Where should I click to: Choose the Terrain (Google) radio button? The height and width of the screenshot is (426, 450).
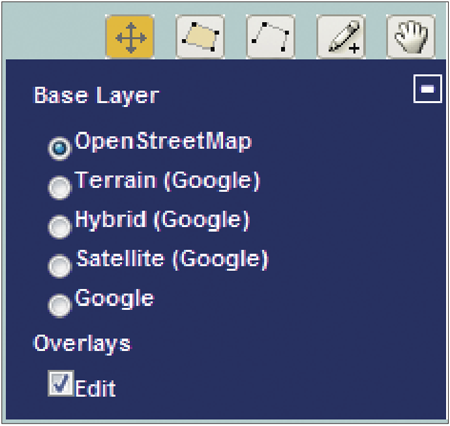(59, 187)
